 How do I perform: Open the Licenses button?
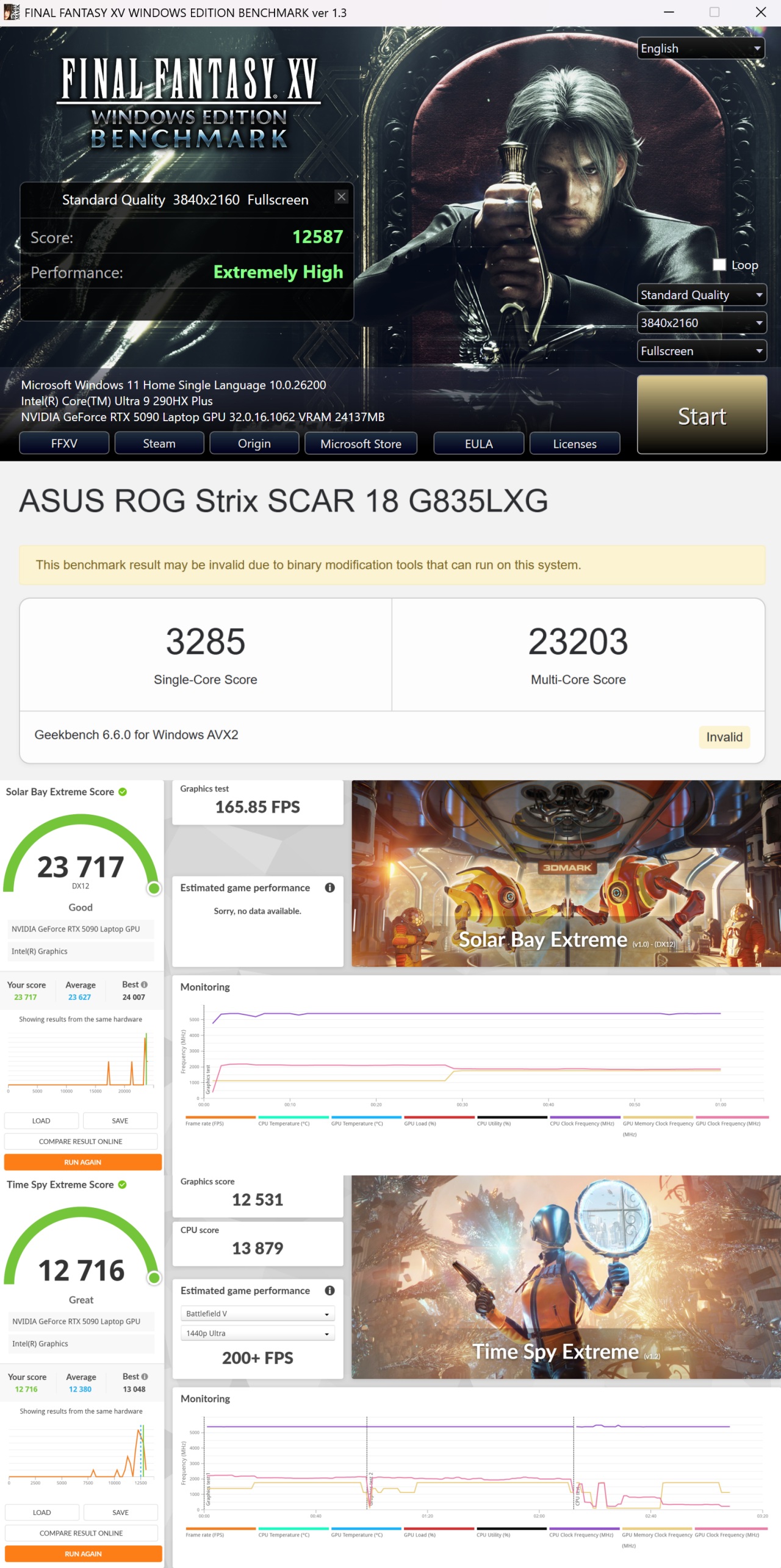pos(575,444)
